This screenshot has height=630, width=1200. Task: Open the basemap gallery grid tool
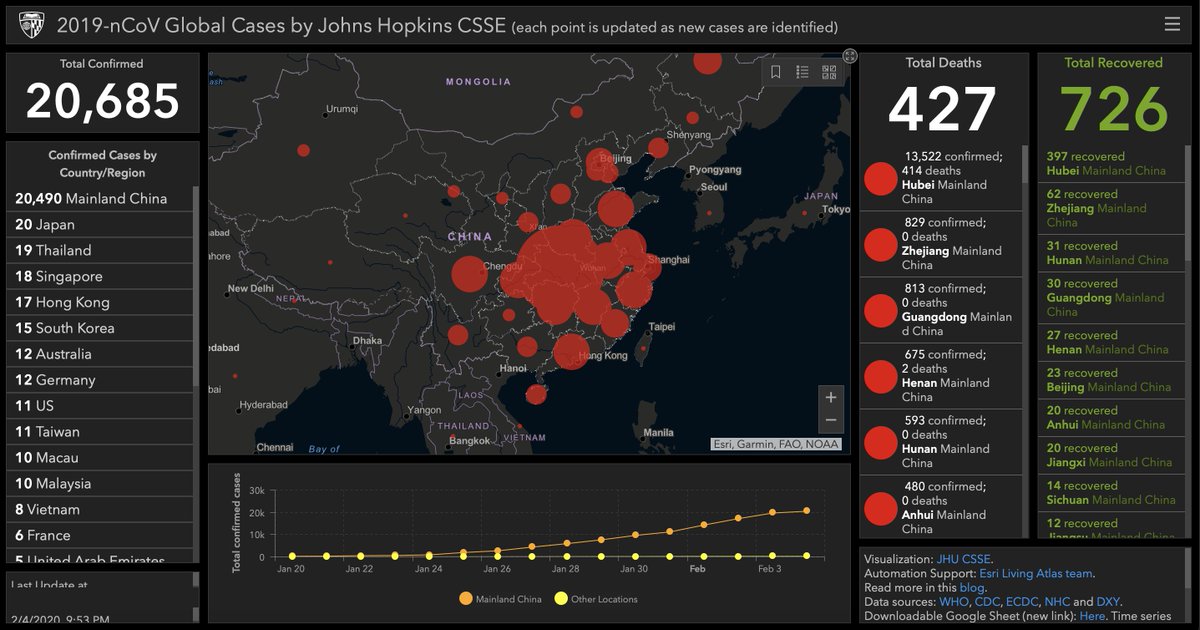tap(829, 72)
